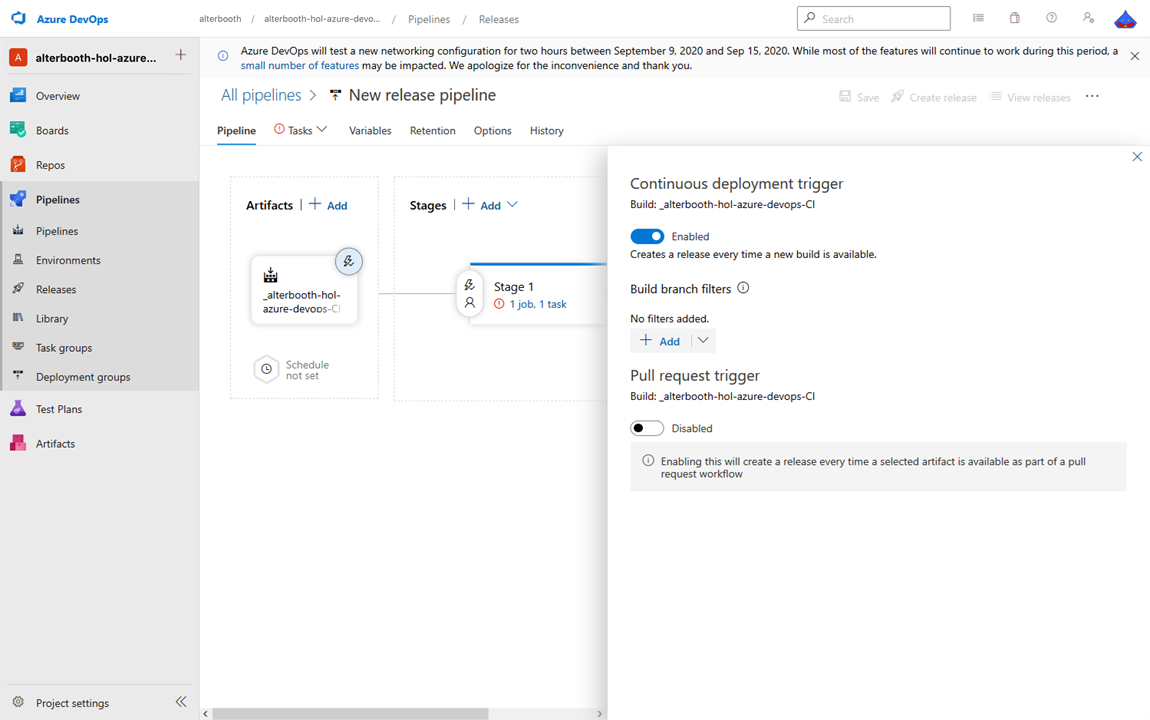
Task: Click the alterbooth breadcrumb
Action: (x=220, y=19)
